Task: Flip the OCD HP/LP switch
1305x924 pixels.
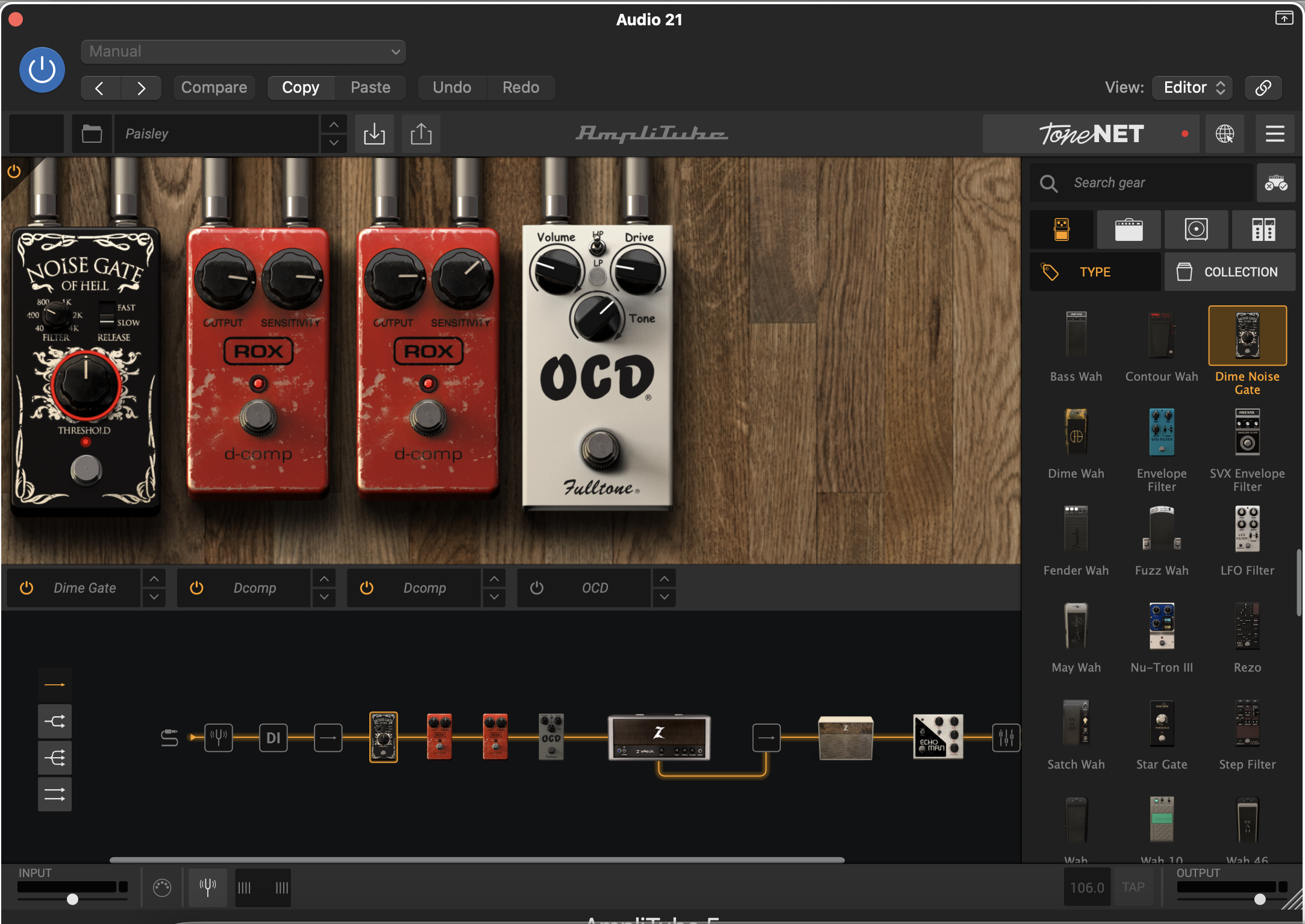Action: (x=598, y=246)
